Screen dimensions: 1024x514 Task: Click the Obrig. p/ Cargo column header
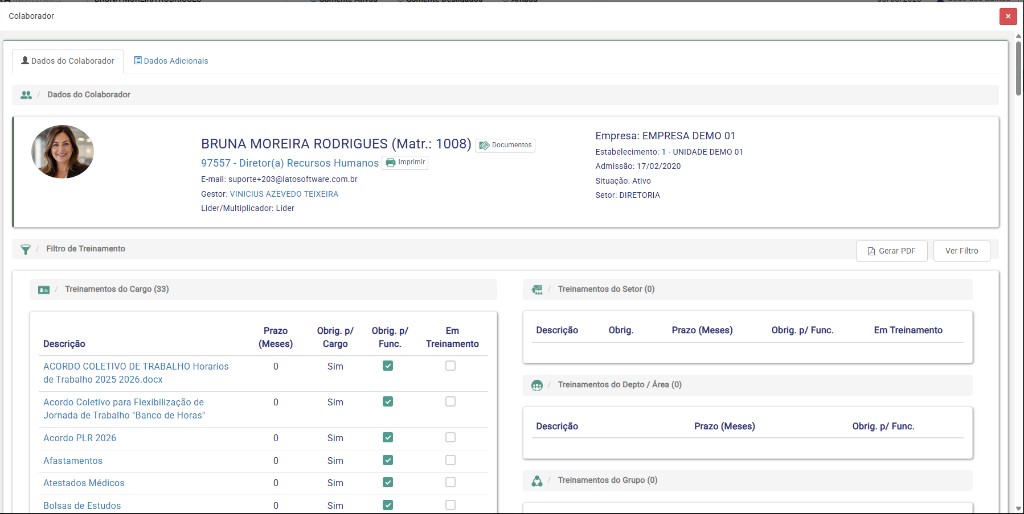[x=335, y=337]
